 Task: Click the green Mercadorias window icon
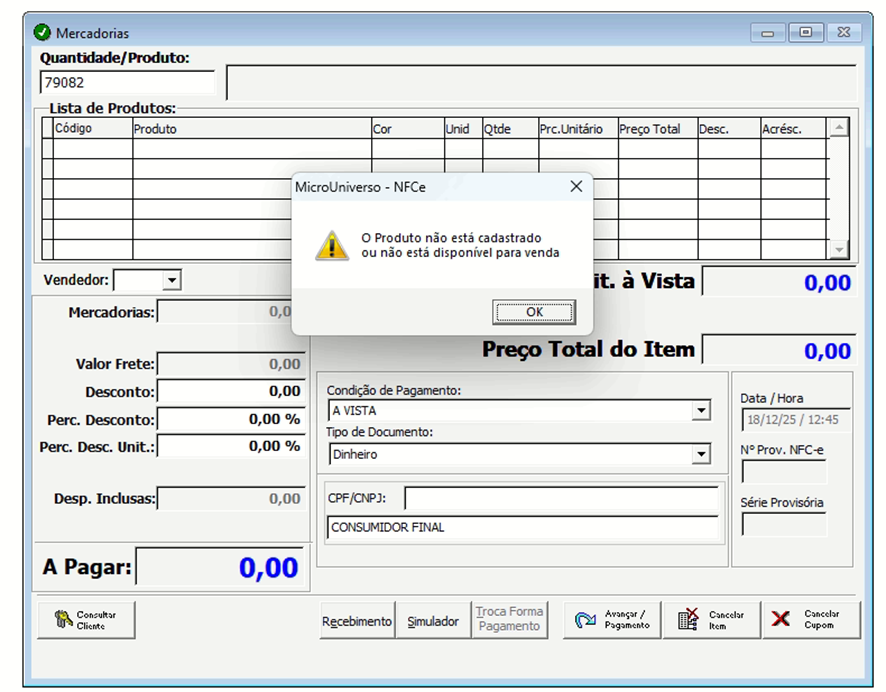pyautogui.click(x=42, y=33)
